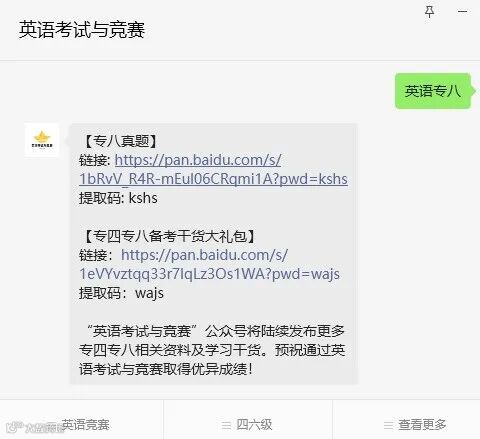480x439 pixels.
Task: Open the pan.baidu.com URL under 备考干货大礼包
Action: pyautogui.click(x=204, y=255)
